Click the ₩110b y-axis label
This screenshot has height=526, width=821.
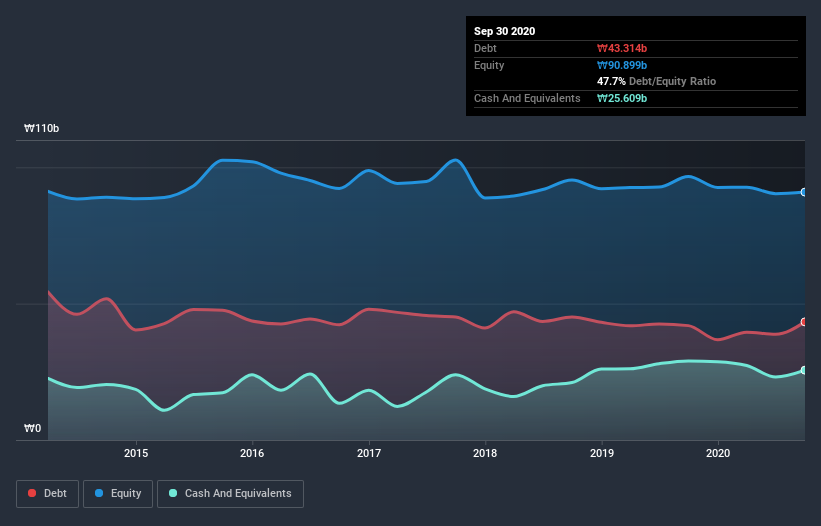tap(41, 128)
